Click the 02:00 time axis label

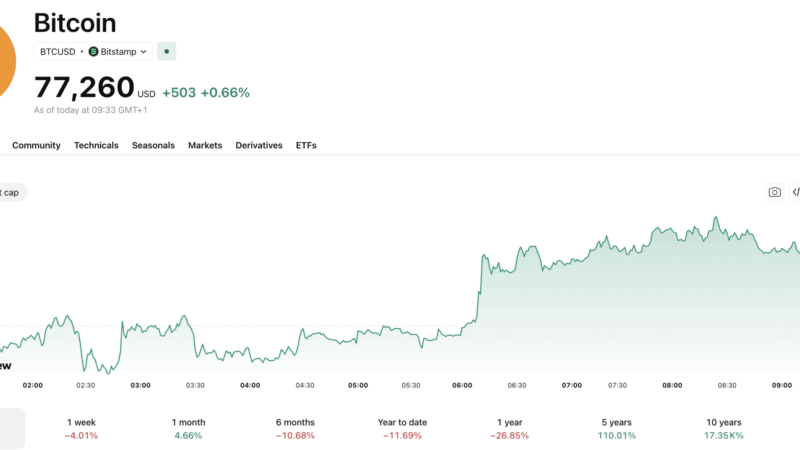33,385
